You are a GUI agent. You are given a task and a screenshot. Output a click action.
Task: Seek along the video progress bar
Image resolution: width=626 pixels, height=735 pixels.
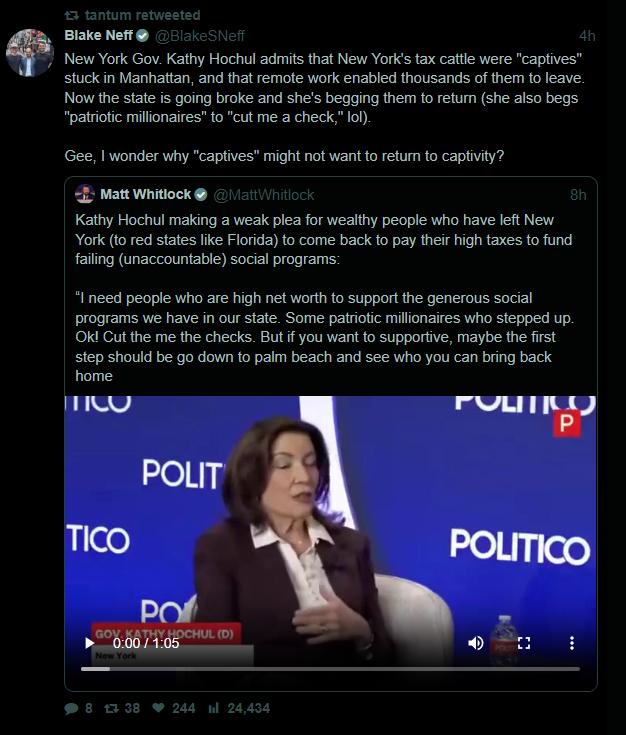(330, 669)
